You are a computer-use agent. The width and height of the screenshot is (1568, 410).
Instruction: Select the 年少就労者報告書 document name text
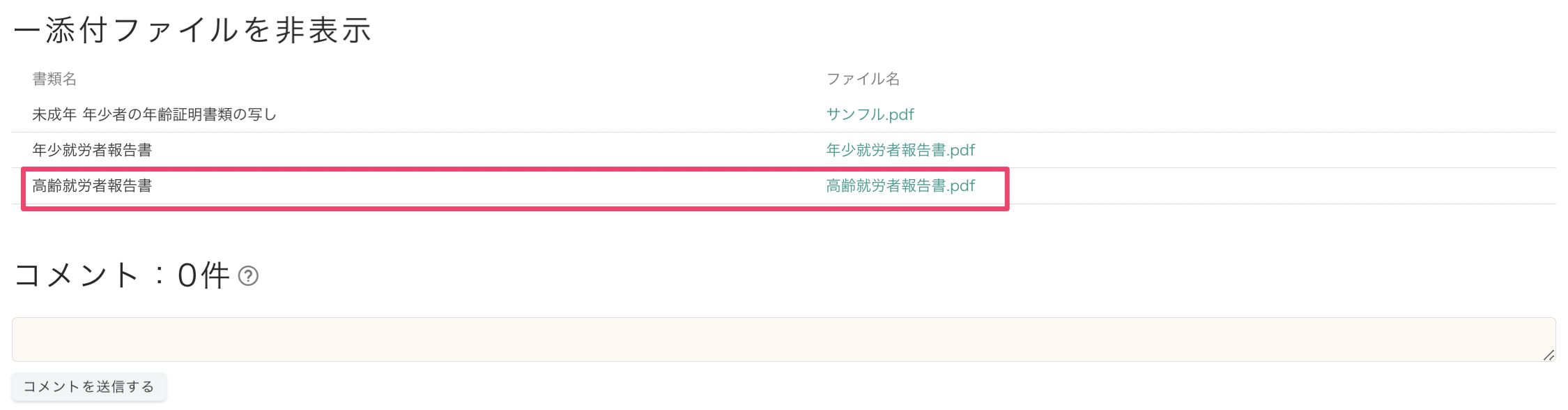coord(92,150)
